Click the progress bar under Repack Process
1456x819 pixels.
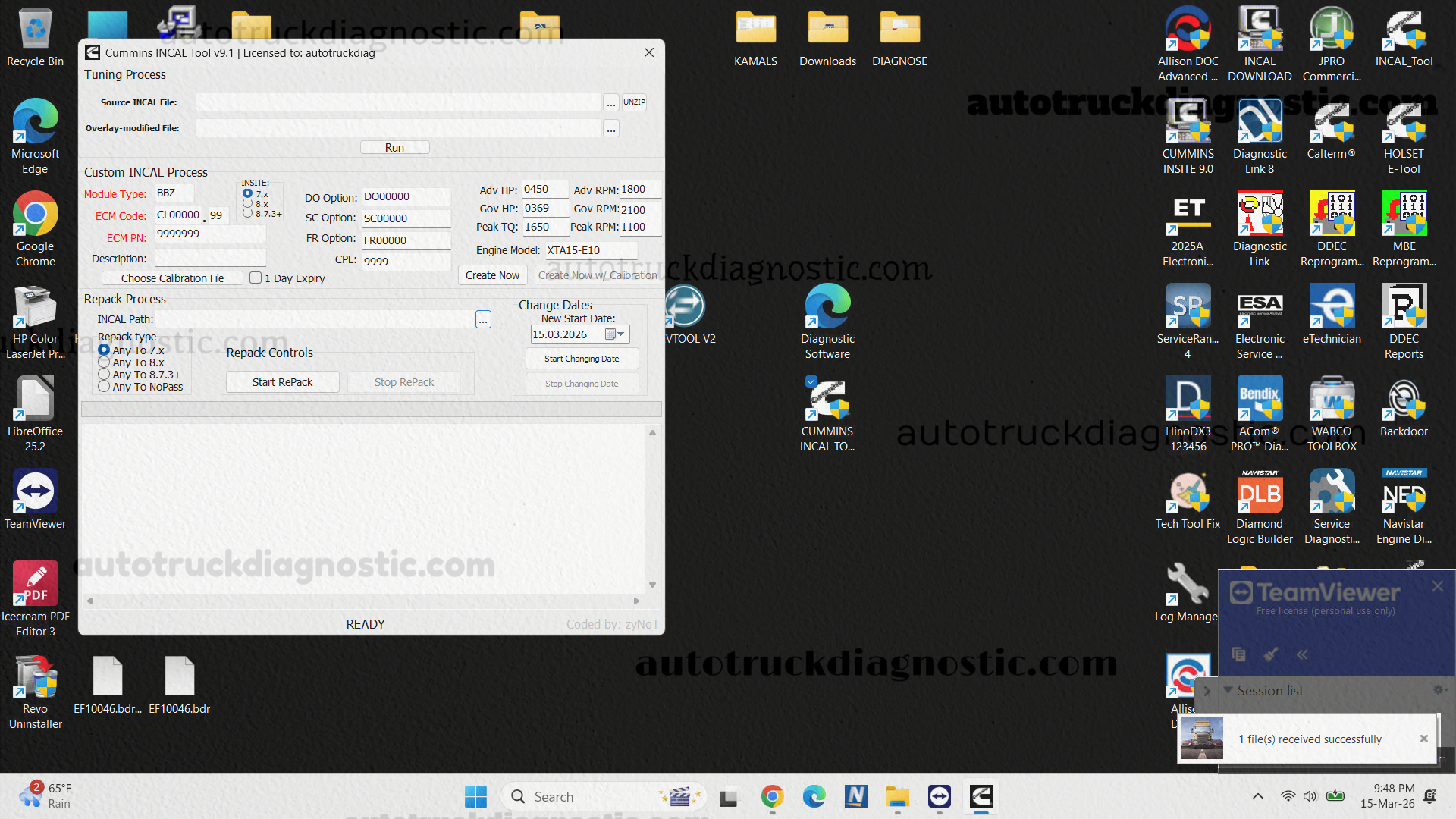tap(372, 409)
